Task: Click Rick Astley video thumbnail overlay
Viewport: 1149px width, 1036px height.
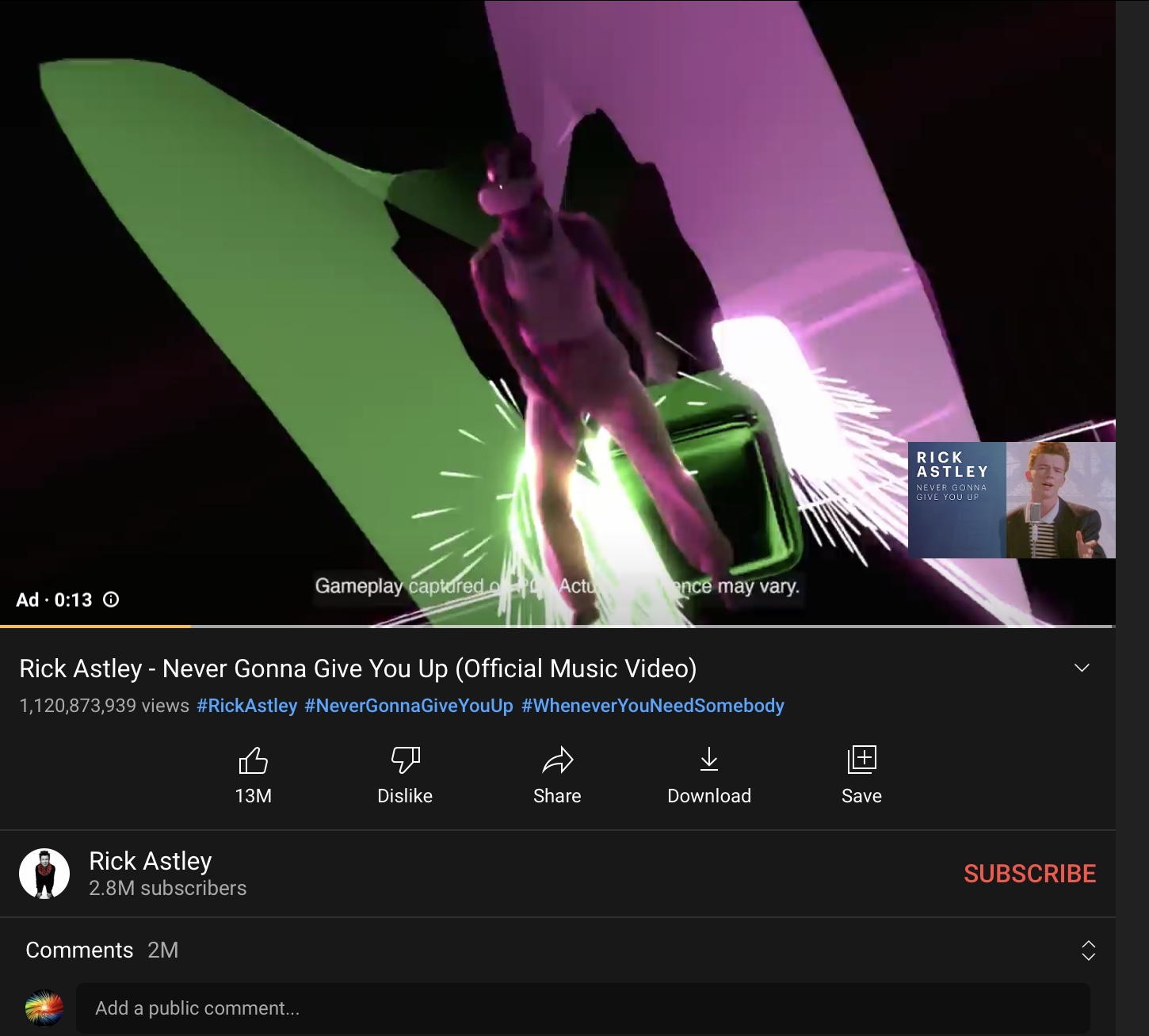Action: (x=1012, y=500)
